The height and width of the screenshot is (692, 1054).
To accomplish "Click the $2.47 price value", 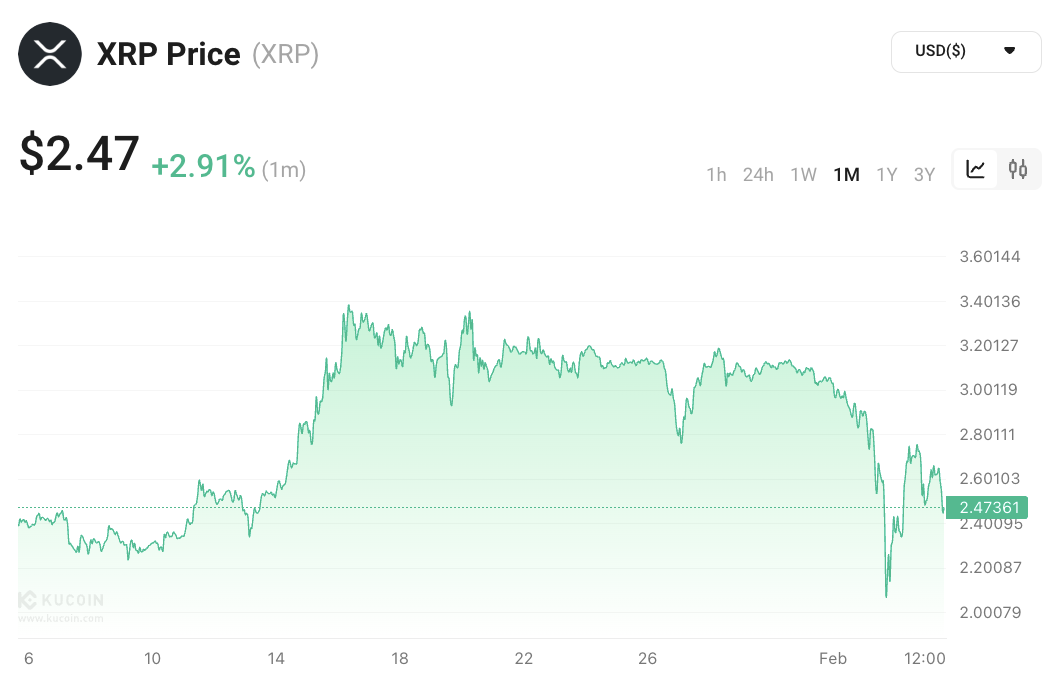I will coord(80,155).
